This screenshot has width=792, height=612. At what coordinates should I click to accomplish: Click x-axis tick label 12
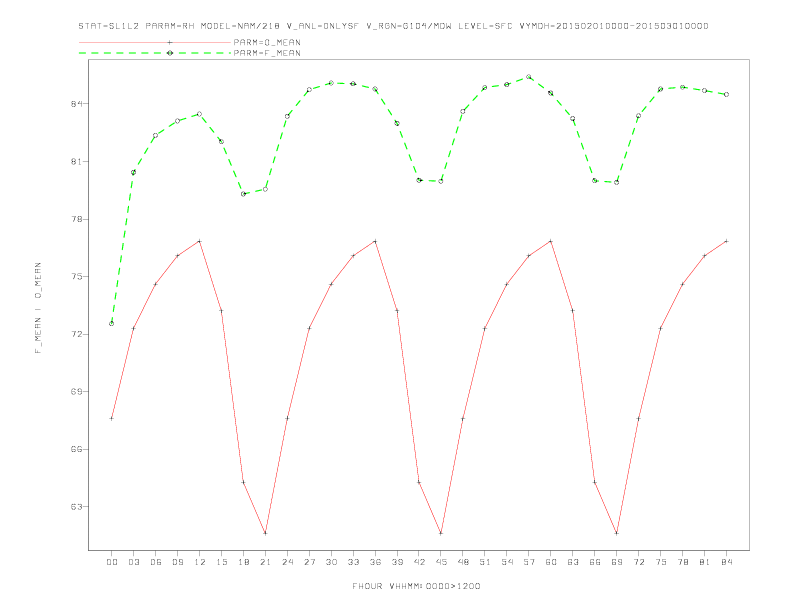tap(200, 562)
